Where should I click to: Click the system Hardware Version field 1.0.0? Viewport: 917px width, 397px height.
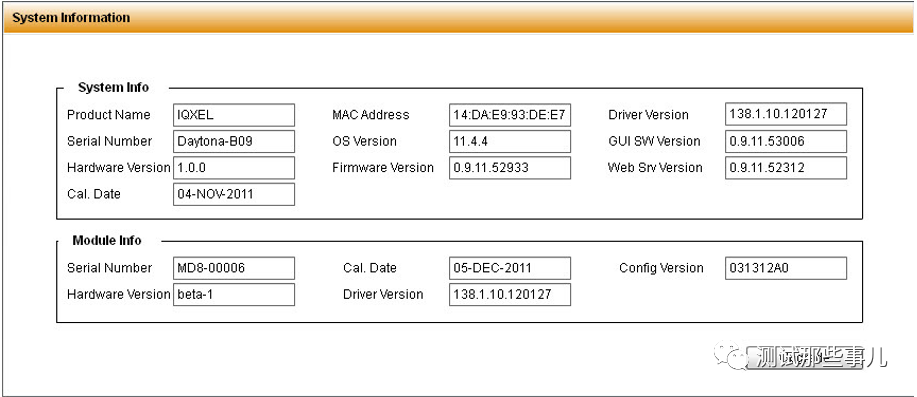[x=234, y=168]
